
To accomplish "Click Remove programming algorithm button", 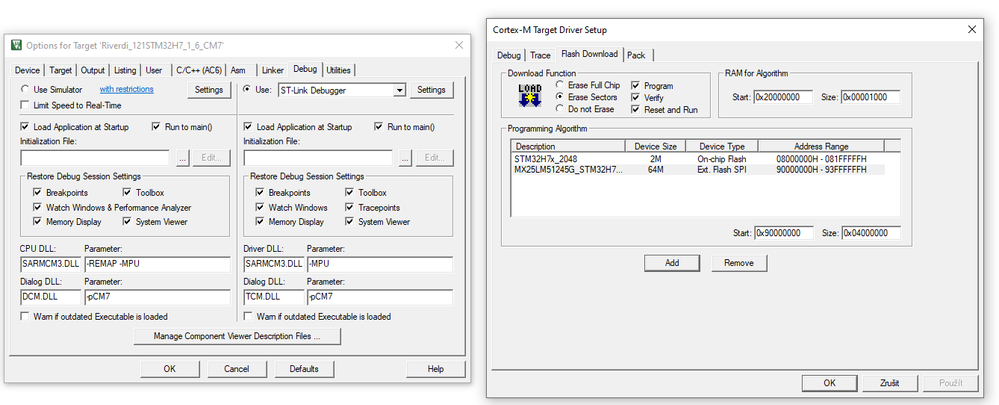I will pyautogui.click(x=739, y=262).
